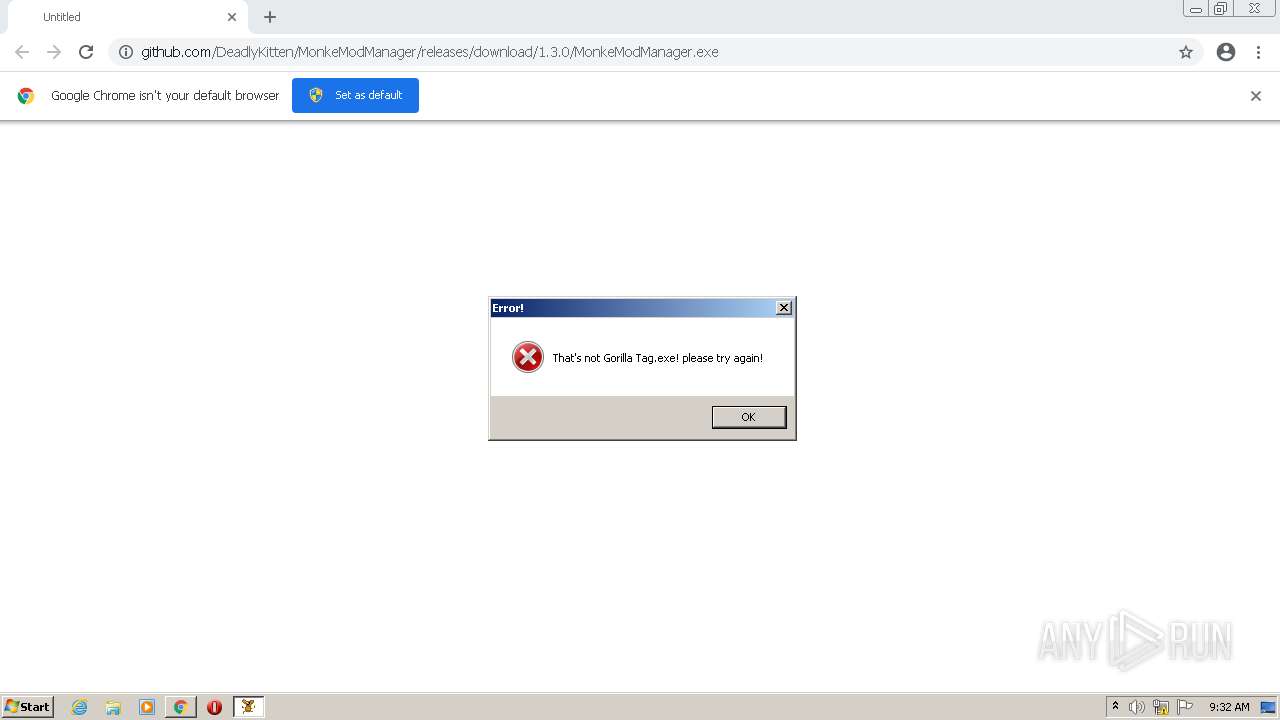The height and width of the screenshot is (720, 1280).
Task: Click 'Google Chrome isn't your default browser' text
Action: click(165, 96)
